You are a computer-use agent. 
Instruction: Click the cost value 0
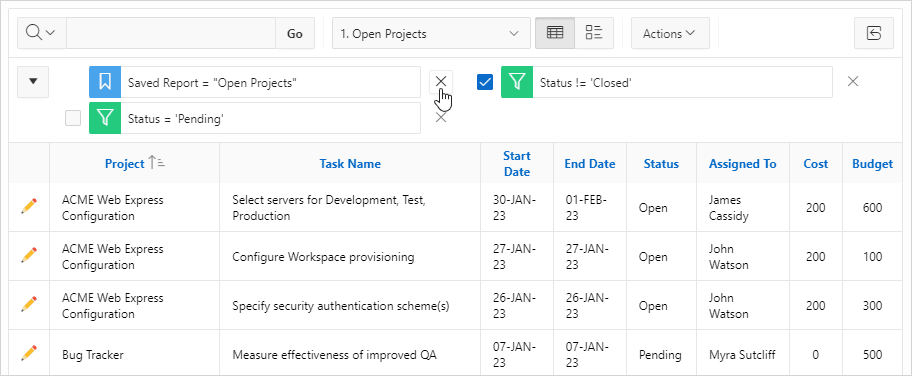click(815, 354)
